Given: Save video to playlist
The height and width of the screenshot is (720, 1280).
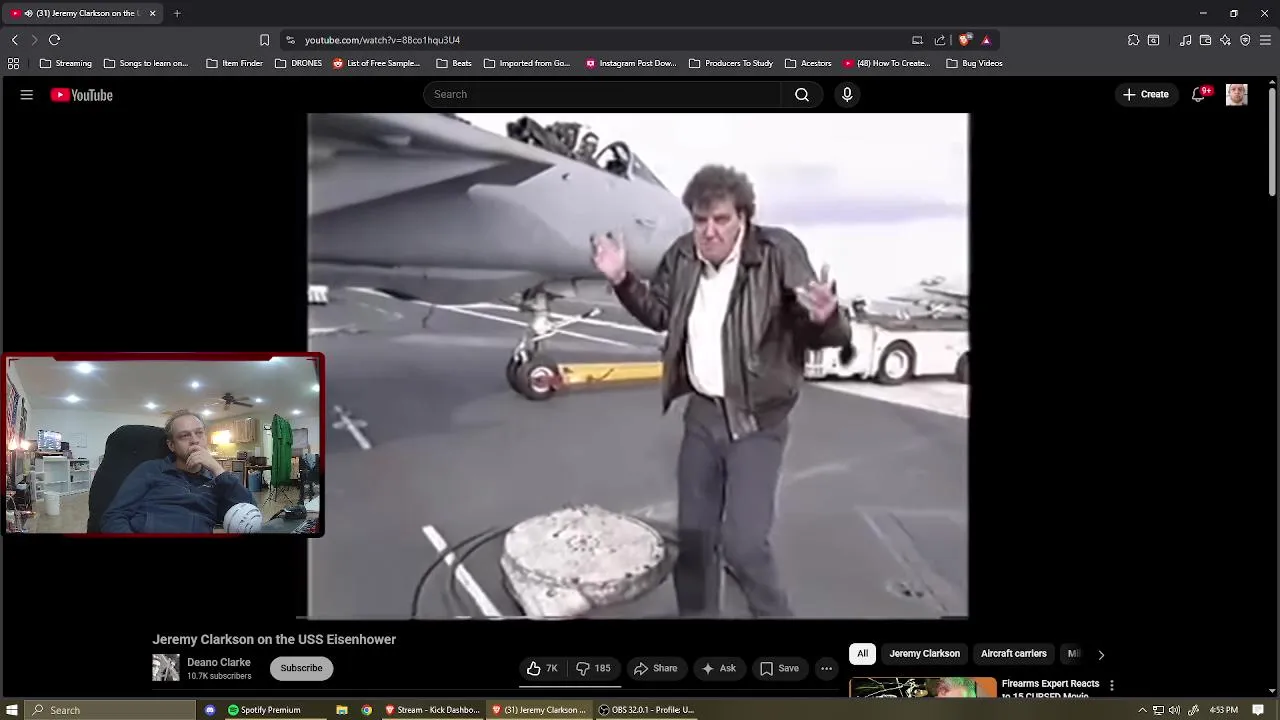Looking at the screenshot, I should (x=779, y=668).
